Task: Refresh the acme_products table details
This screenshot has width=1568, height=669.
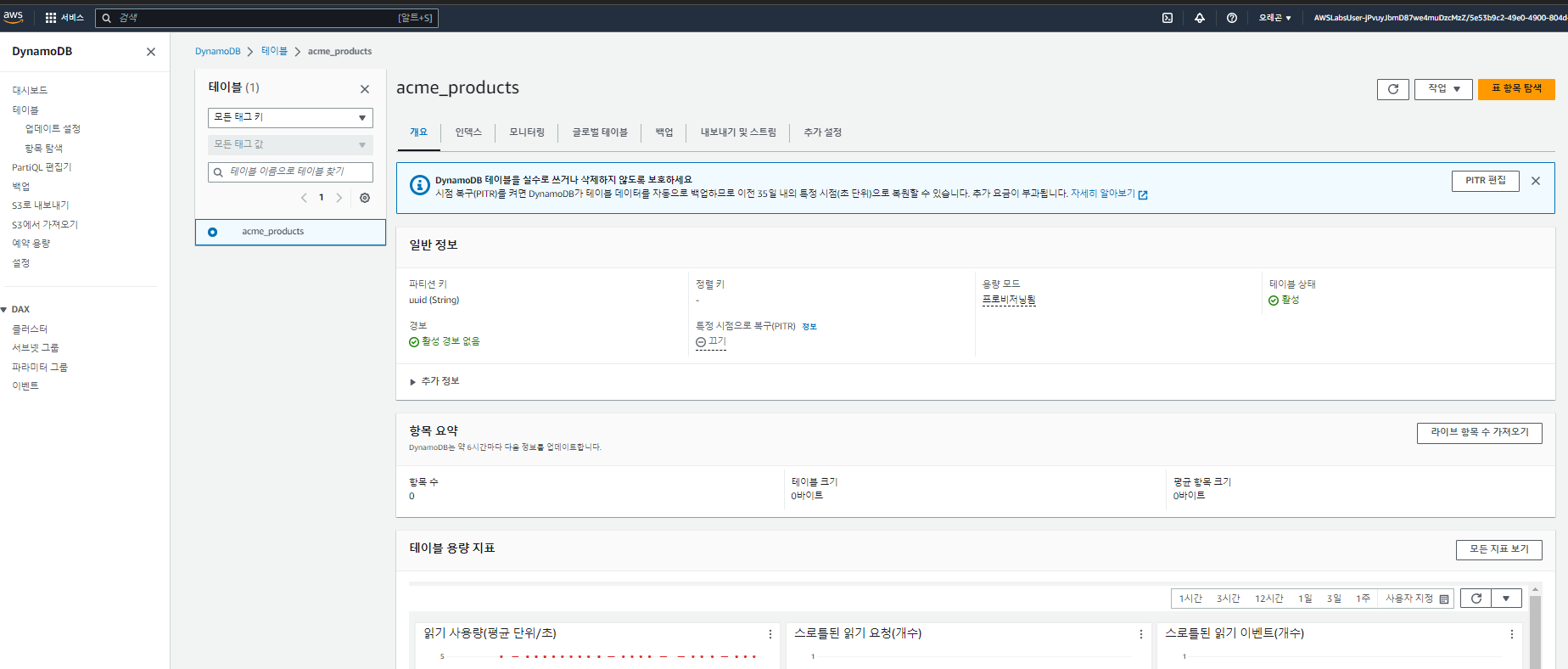Action: click(1393, 89)
